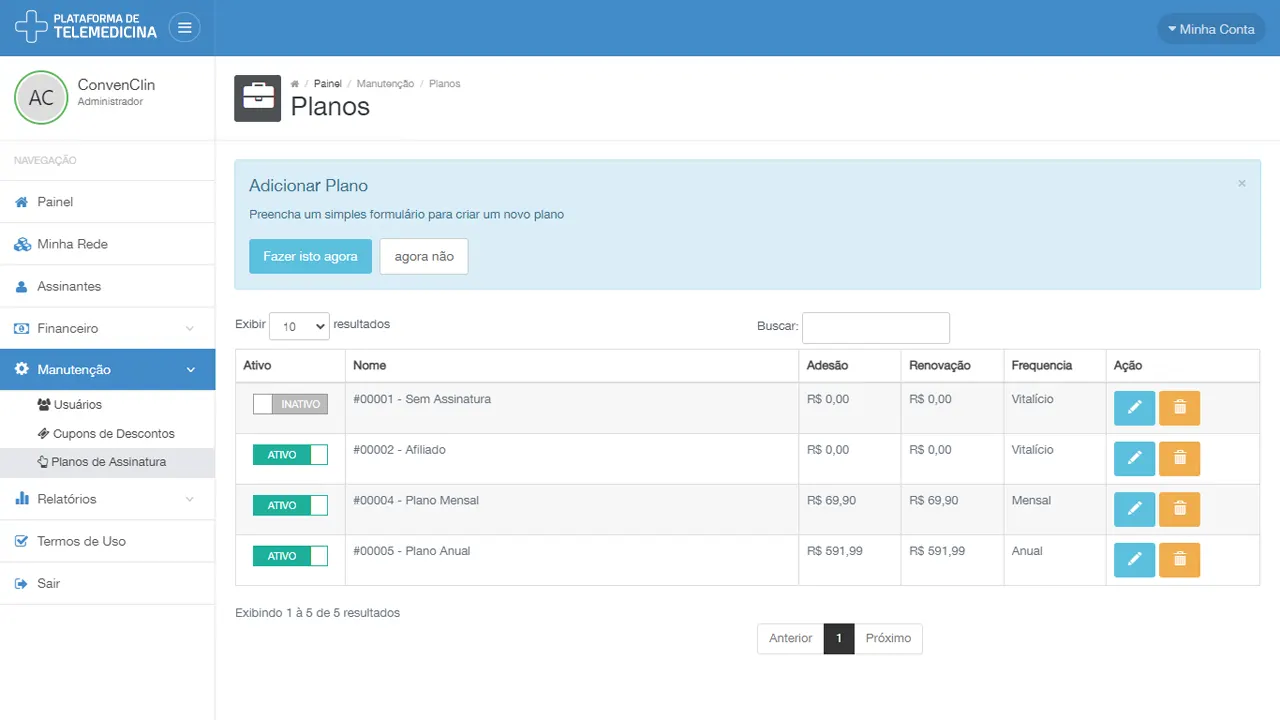Click the Painel breadcrumb link
Image resolution: width=1280 pixels, height=720 pixels.
(327, 84)
